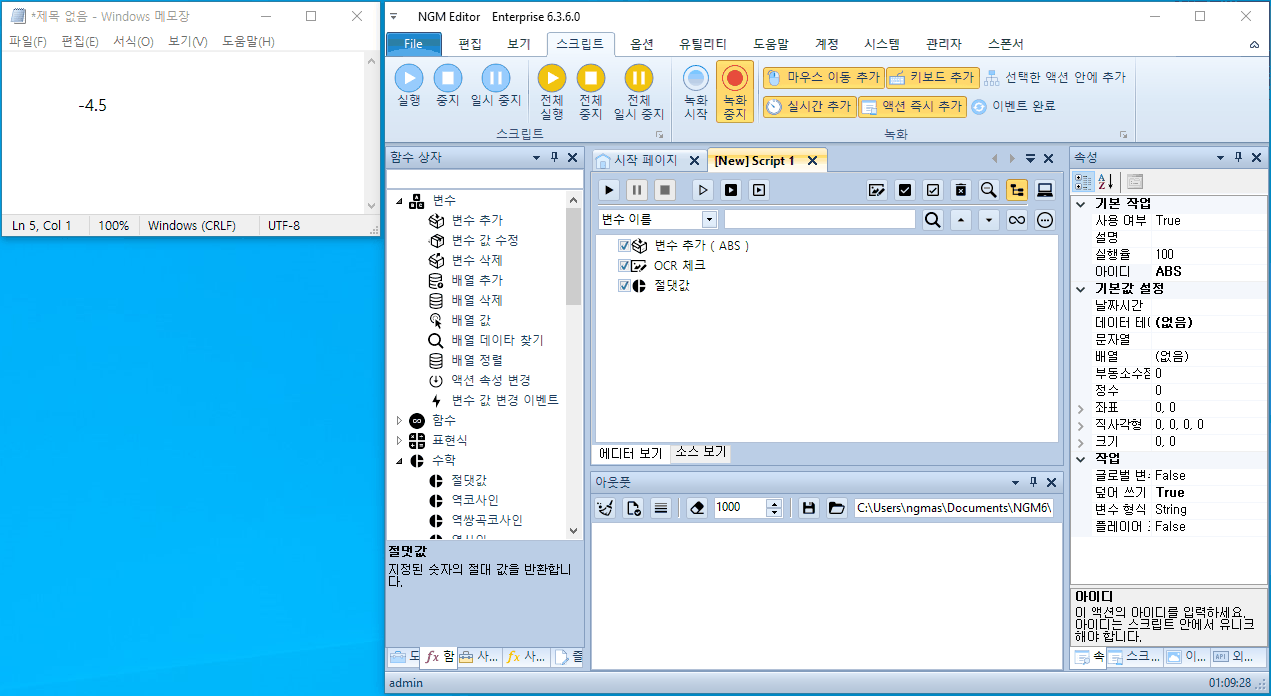Click the 중지 (stop) script icon

coord(447,78)
